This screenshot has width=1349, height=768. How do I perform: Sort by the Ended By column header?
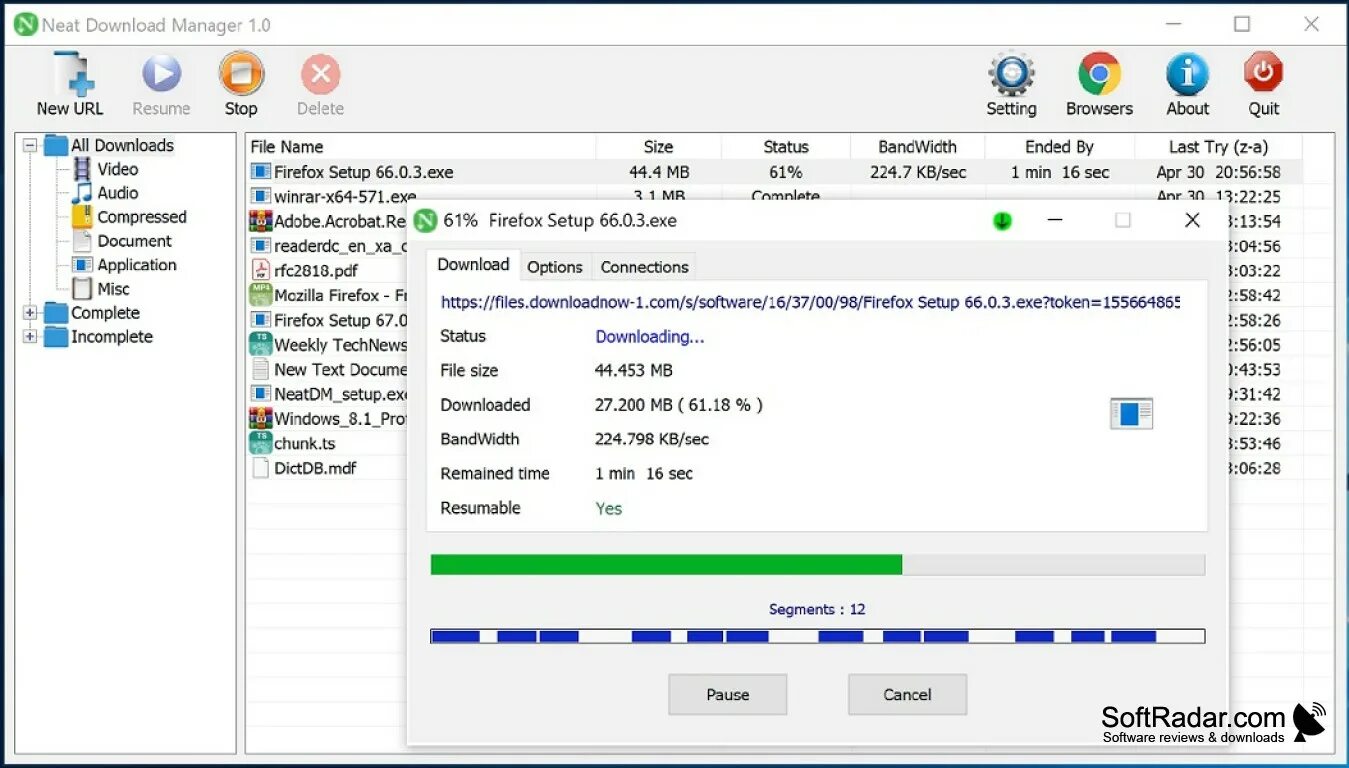point(1059,146)
